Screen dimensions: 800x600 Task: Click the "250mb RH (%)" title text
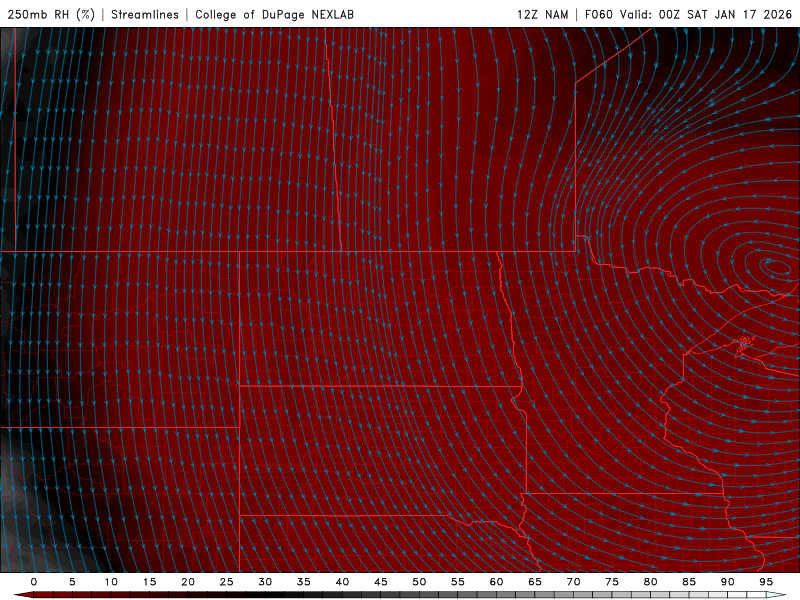[x=51, y=14]
